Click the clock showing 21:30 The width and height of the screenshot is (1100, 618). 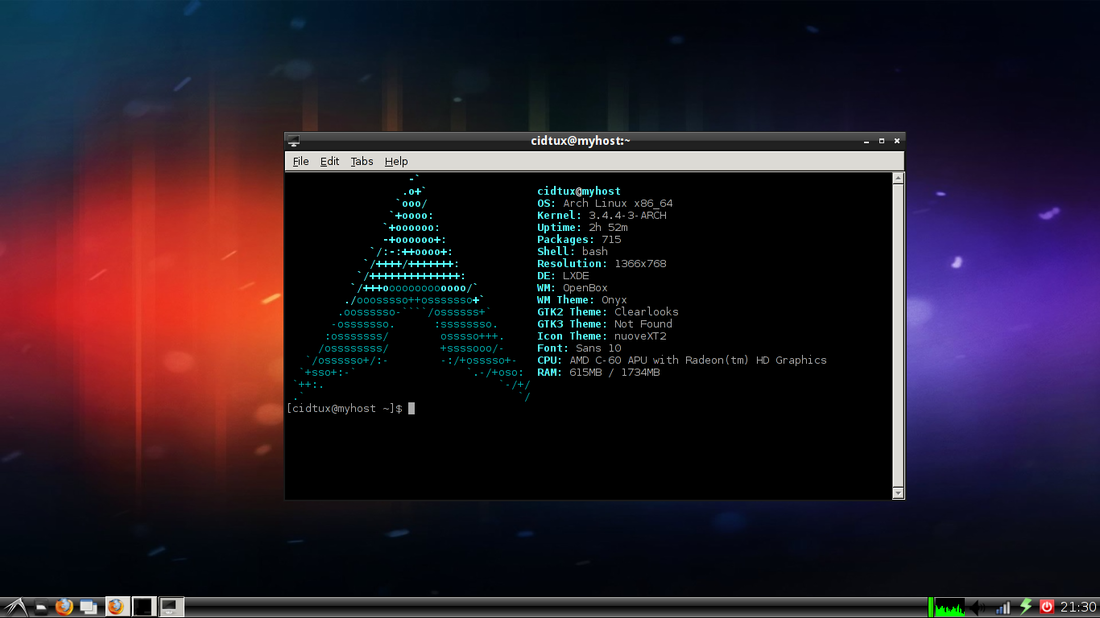coord(1078,606)
